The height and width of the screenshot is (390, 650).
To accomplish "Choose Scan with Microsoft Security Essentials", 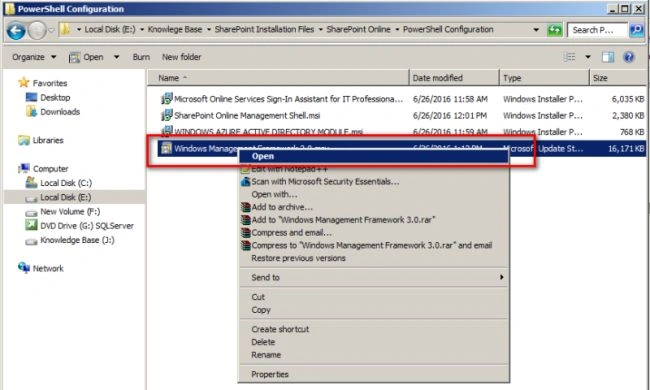I will click(x=374, y=182).
